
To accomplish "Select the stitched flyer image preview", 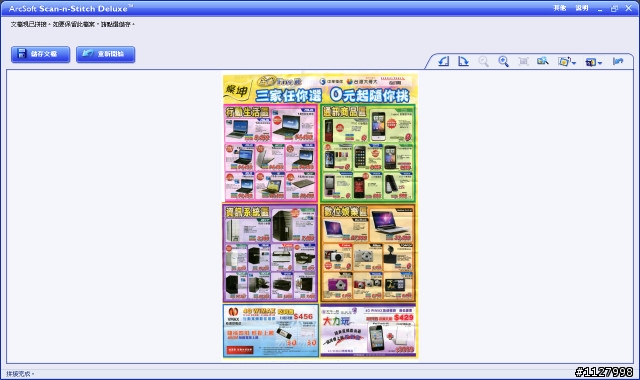I will [320, 216].
